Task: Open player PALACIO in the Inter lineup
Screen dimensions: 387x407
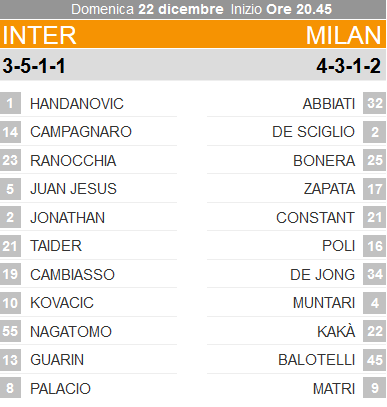Action: (x=60, y=389)
